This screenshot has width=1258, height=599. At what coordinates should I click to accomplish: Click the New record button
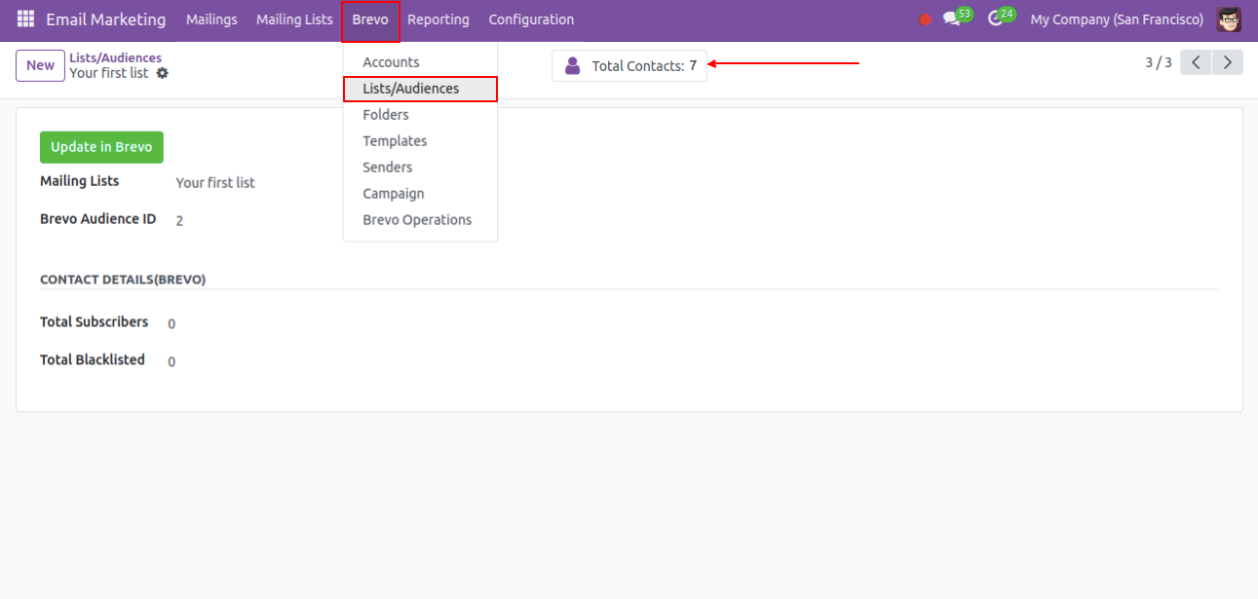40,66
